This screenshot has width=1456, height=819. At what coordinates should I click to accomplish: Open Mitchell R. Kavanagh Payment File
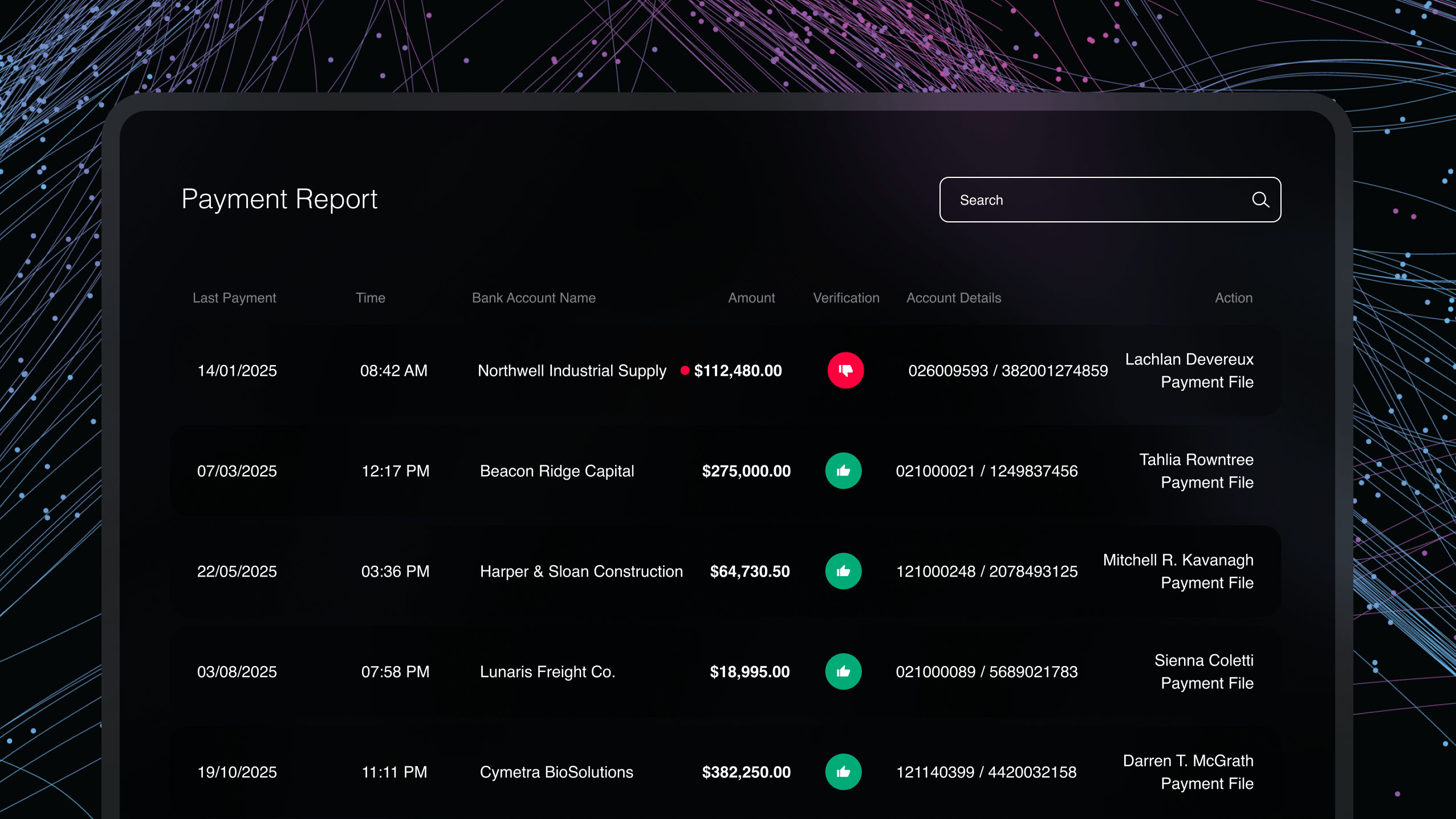pos(1178,571)
